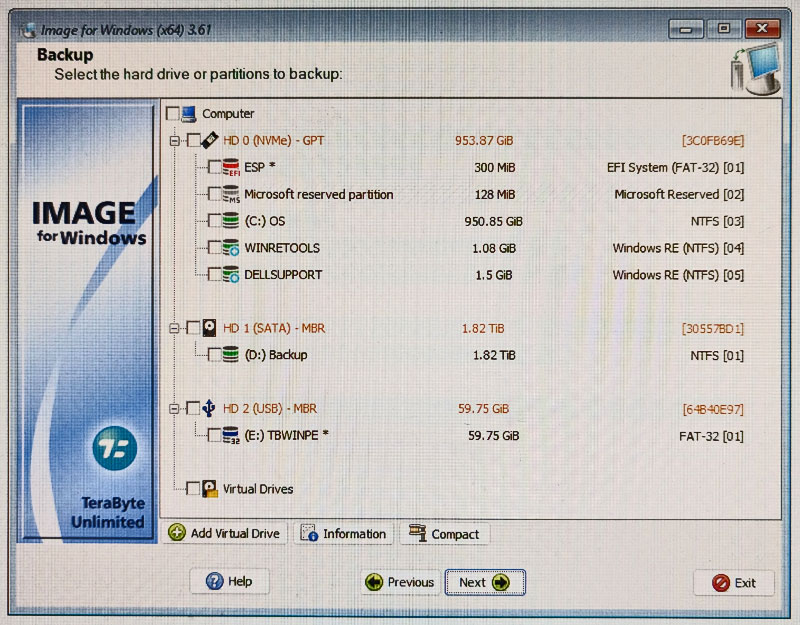
Task: Click the TeraByte Unlimited round logo
Action: (115, 448)
